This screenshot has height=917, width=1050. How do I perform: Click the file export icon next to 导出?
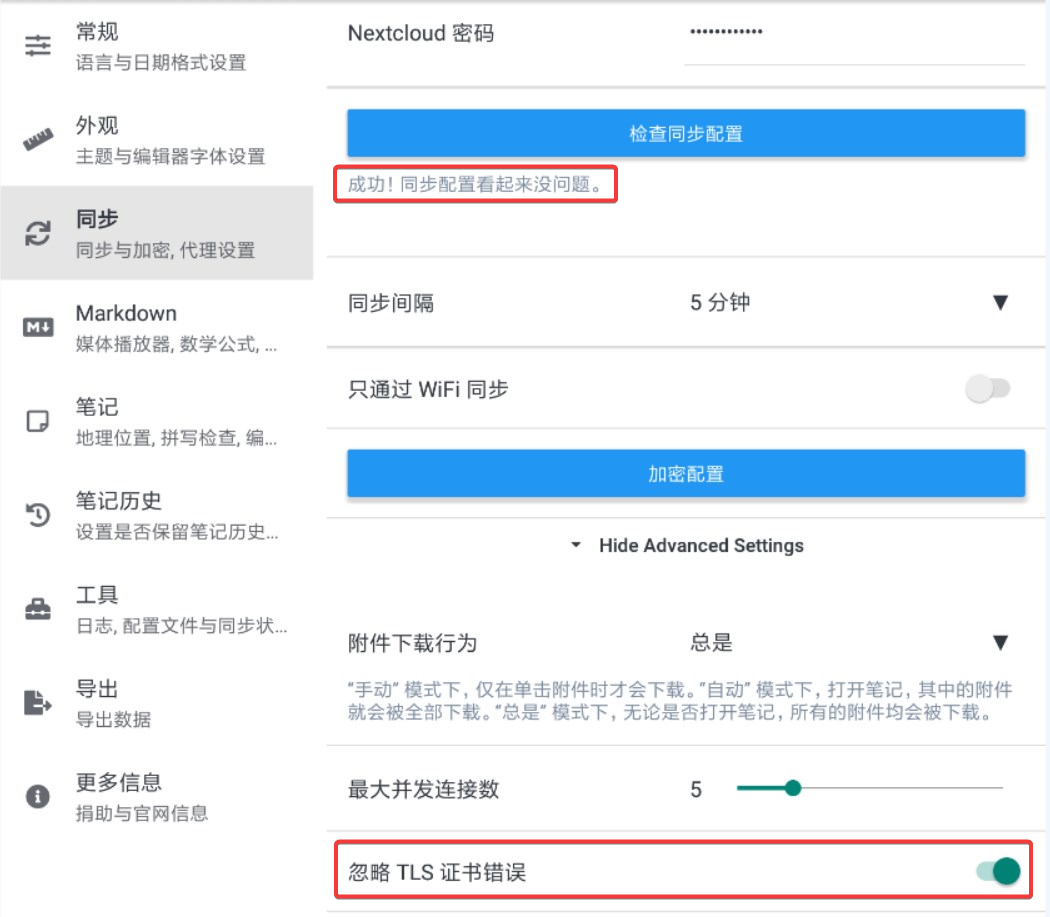[x=38, y=702]
